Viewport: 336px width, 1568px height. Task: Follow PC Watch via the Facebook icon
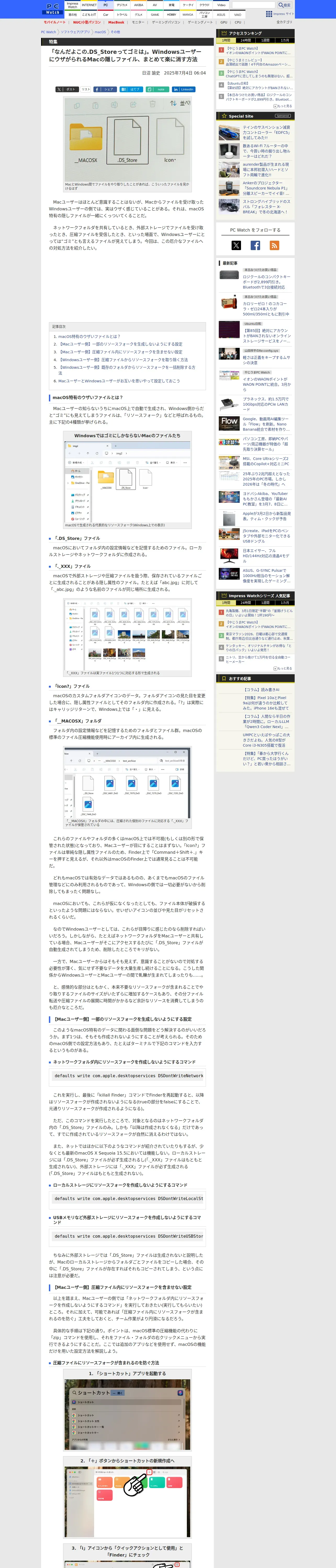255,245
